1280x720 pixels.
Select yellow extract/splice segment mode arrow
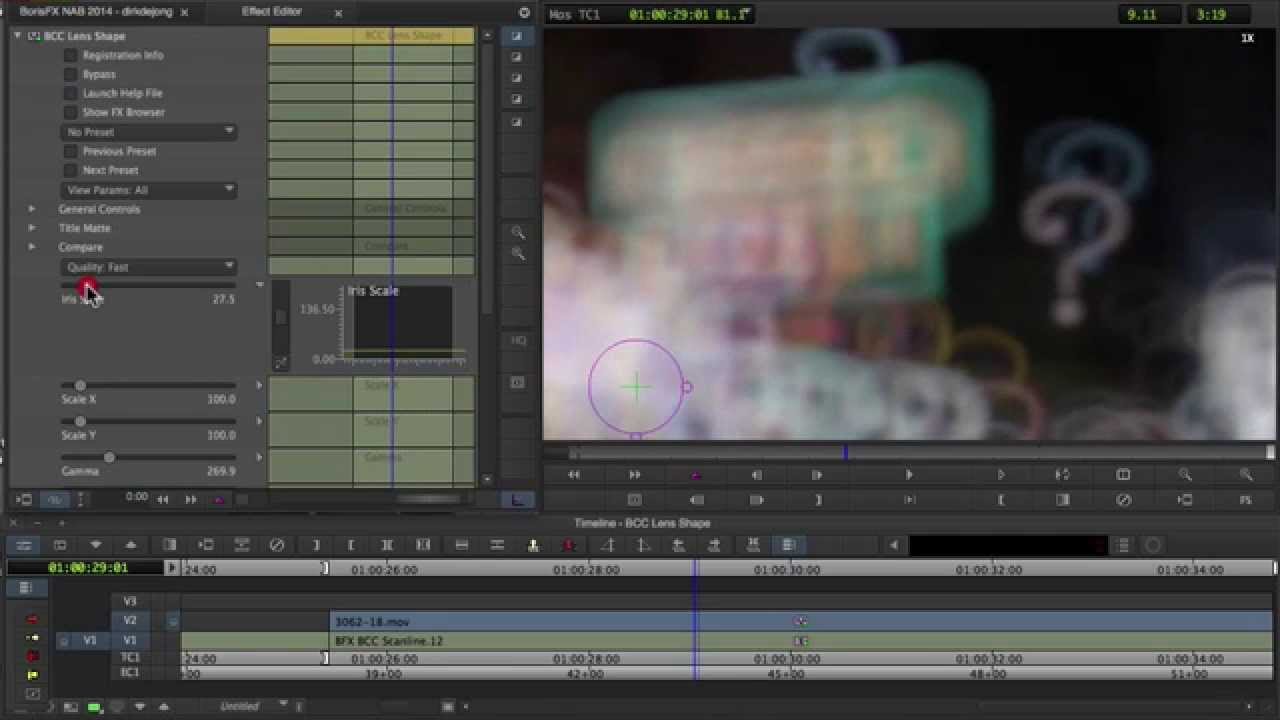coord(32,638)
